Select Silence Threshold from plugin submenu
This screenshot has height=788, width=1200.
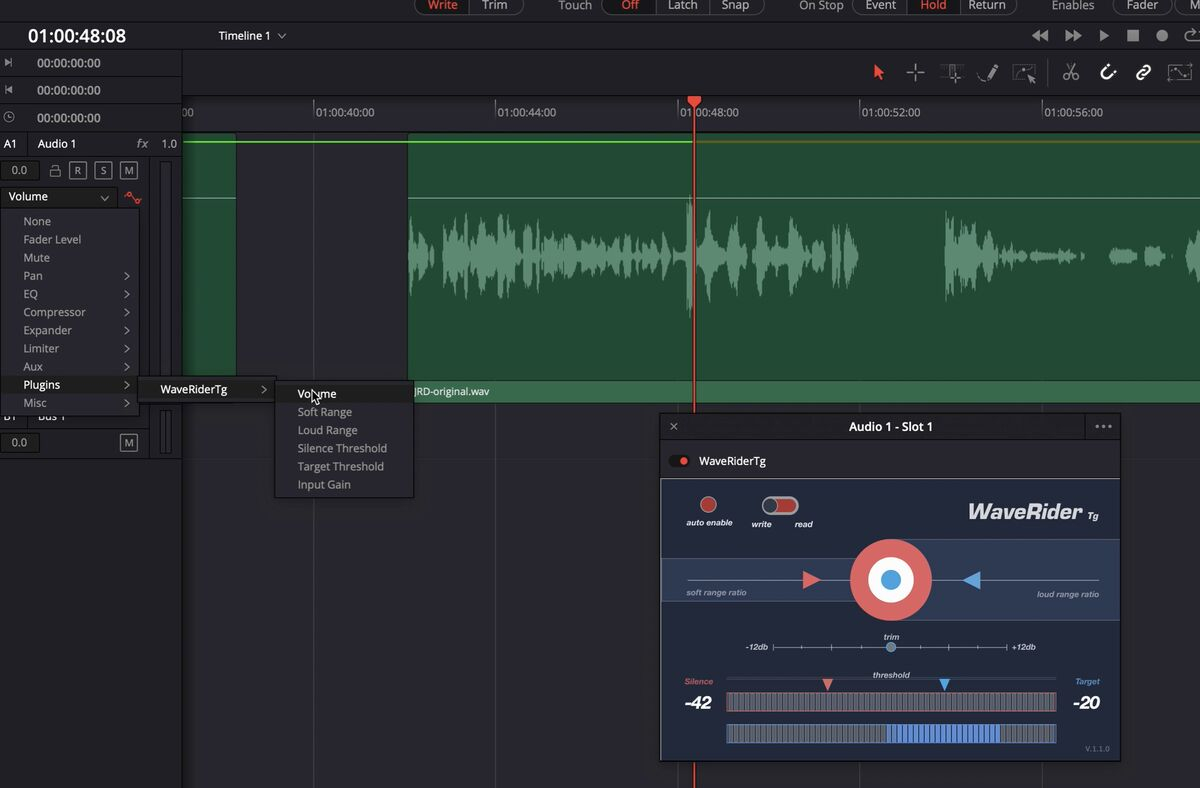pos(342,448)
